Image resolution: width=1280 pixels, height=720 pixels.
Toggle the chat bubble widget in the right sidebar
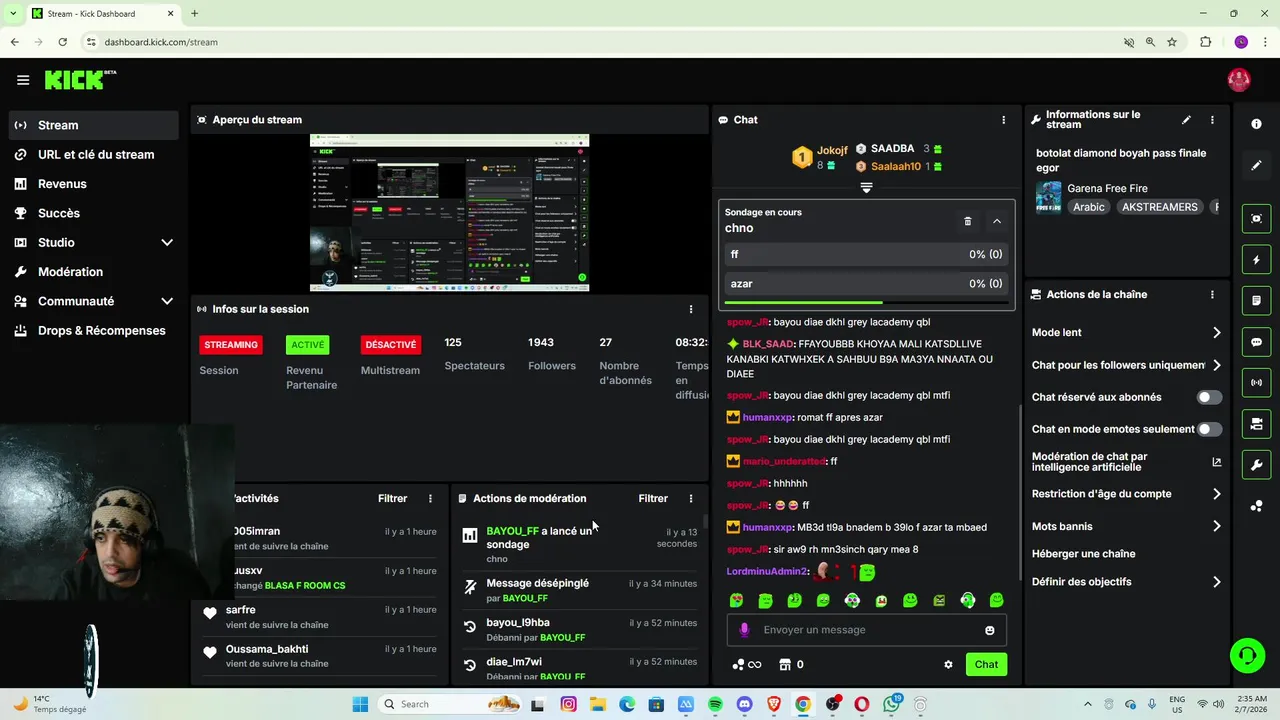1256,342
